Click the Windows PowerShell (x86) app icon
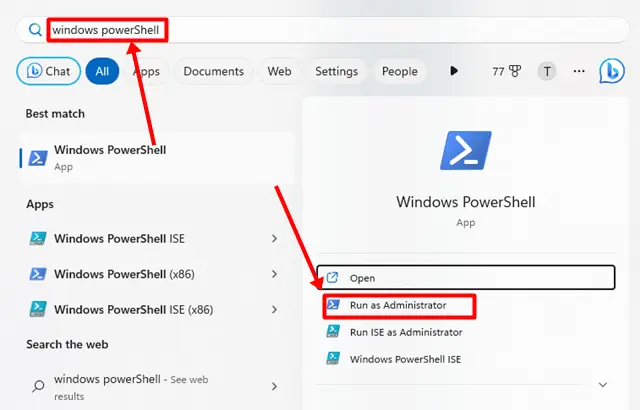 click(x=37, y=274)
